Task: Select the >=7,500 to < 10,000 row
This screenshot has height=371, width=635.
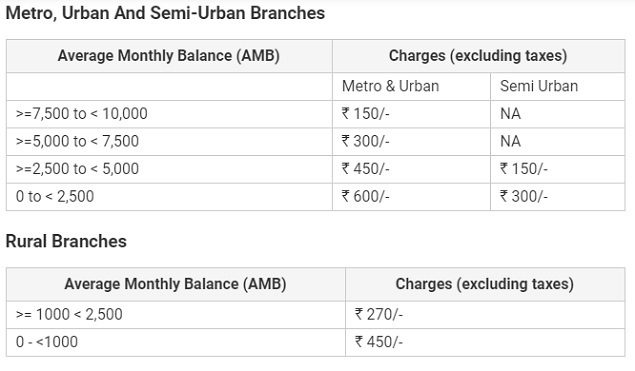Action: 315,114
